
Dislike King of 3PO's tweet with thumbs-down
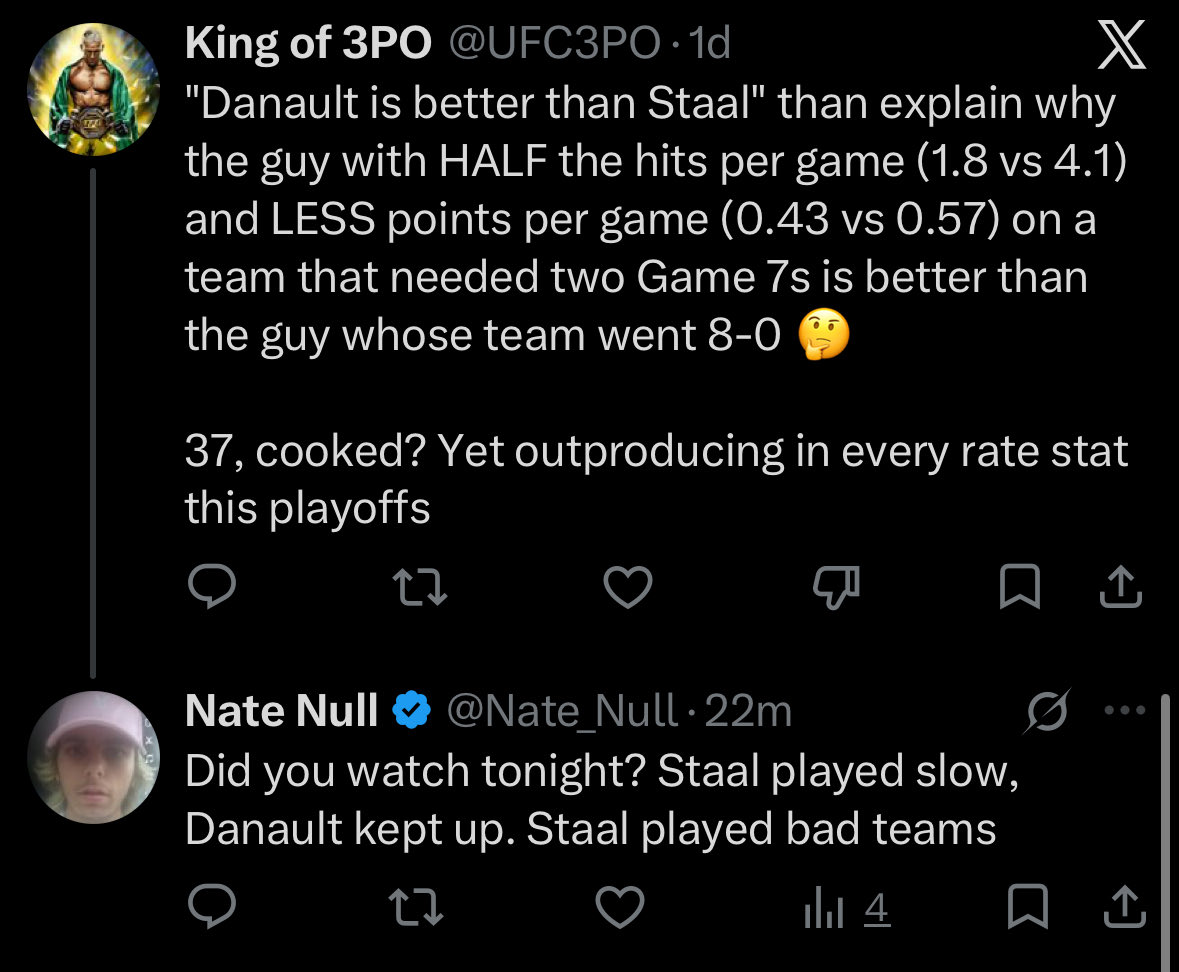pos(836,587)
